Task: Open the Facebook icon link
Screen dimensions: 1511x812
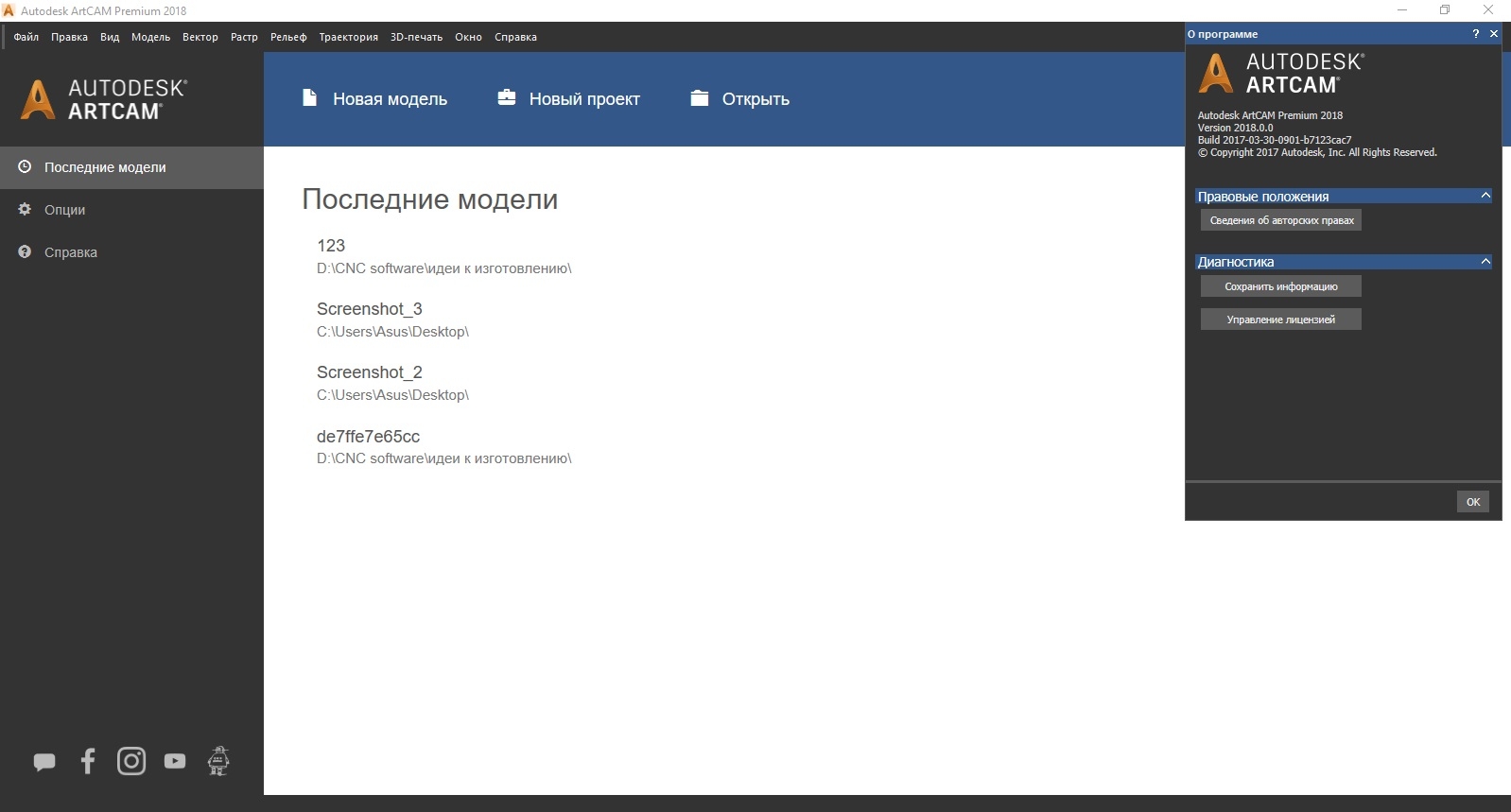Action: [88, 761]
